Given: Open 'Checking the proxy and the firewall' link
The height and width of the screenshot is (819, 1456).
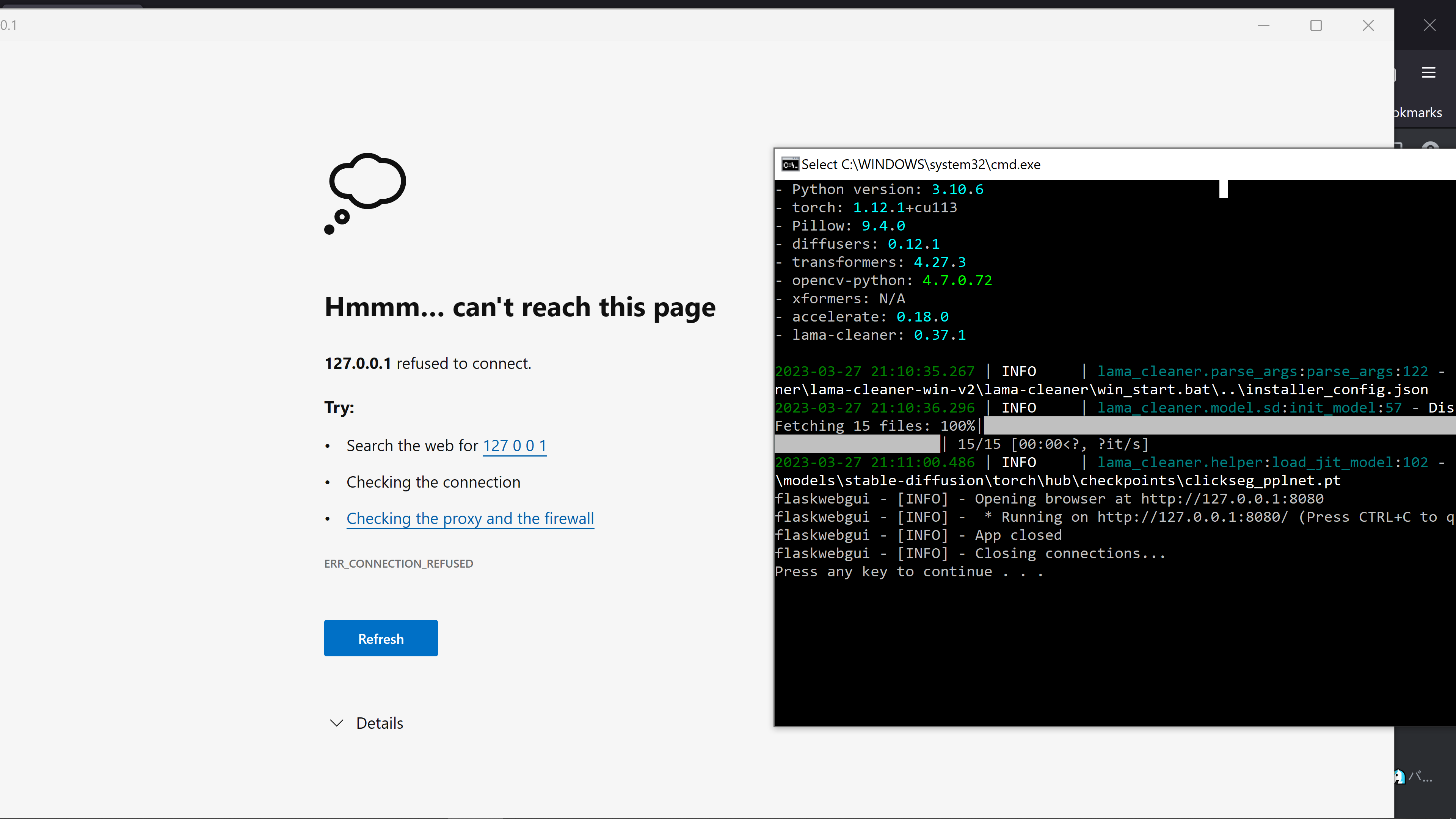Looking at the screenshot, I should point(470,518).
